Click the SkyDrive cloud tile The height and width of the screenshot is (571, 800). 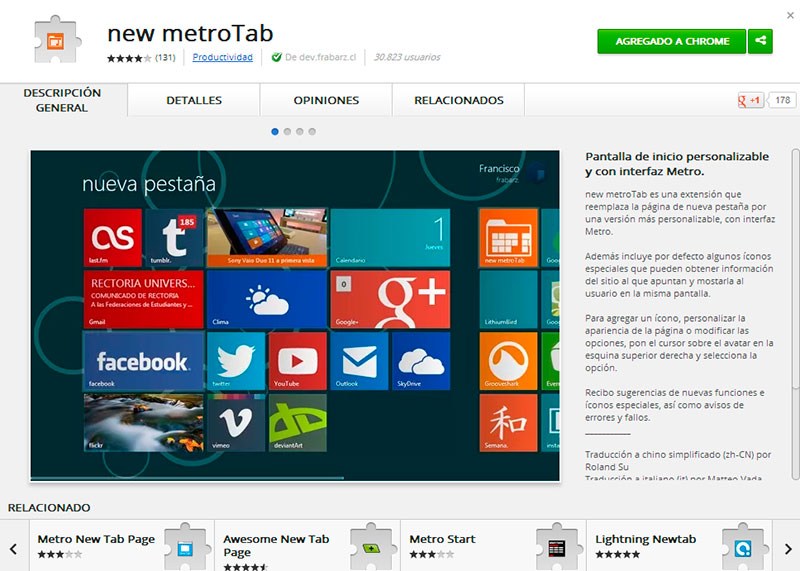(421, 361)
